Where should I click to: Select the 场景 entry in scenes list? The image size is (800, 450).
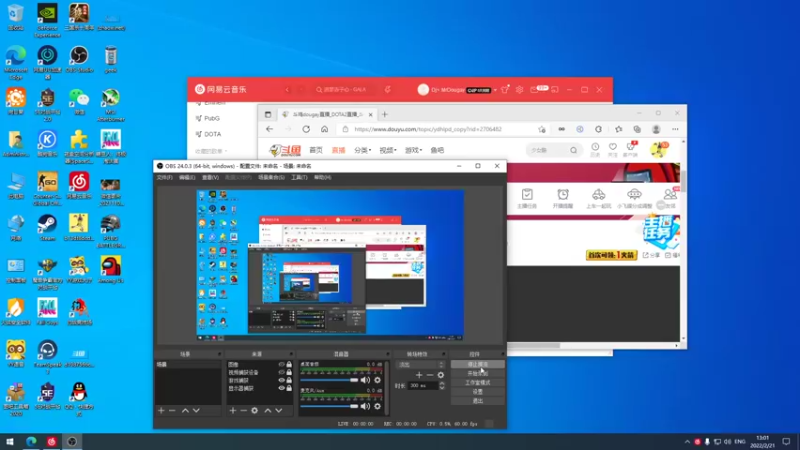pyautogui.click(x=188, y=365)
